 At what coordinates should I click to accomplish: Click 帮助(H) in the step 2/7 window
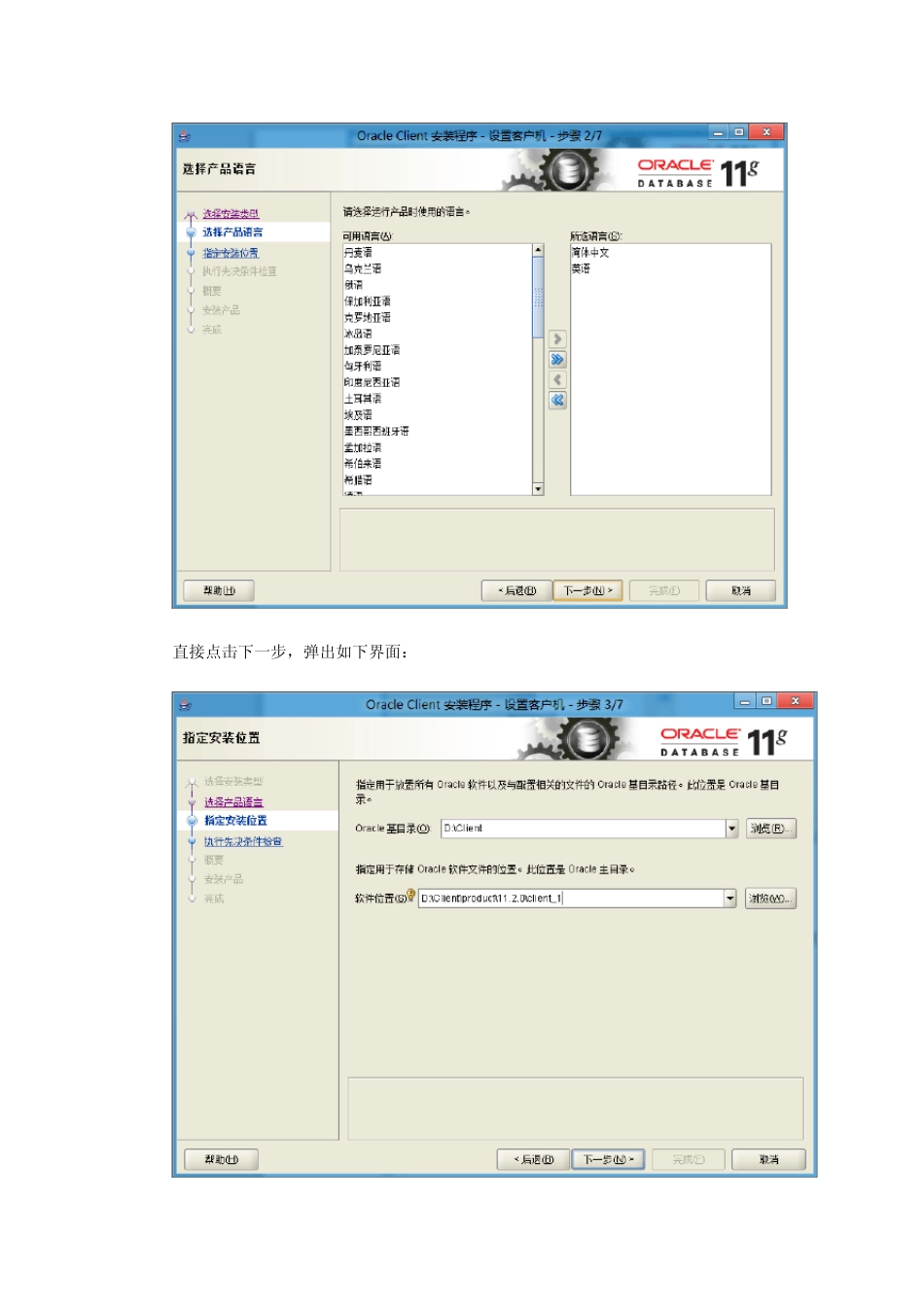tap(219, 590)
